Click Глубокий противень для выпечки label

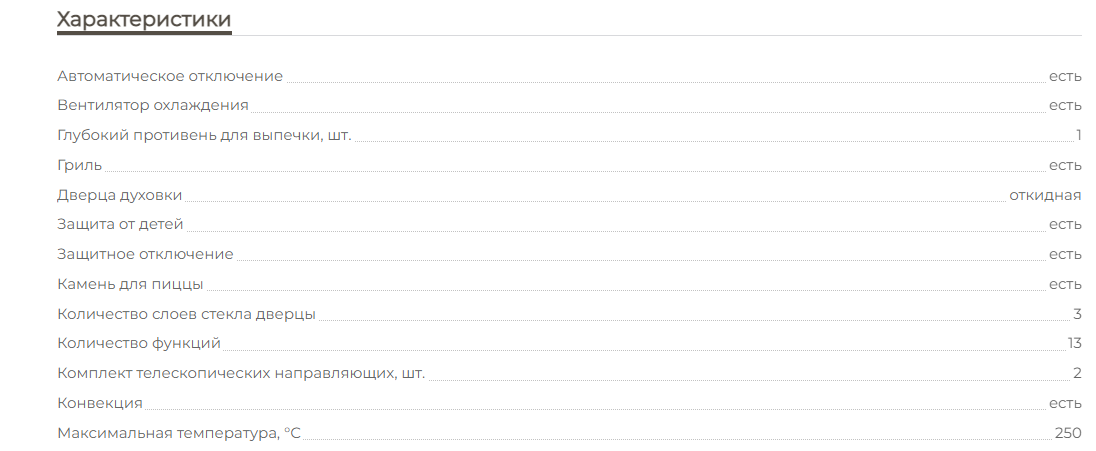204,135
